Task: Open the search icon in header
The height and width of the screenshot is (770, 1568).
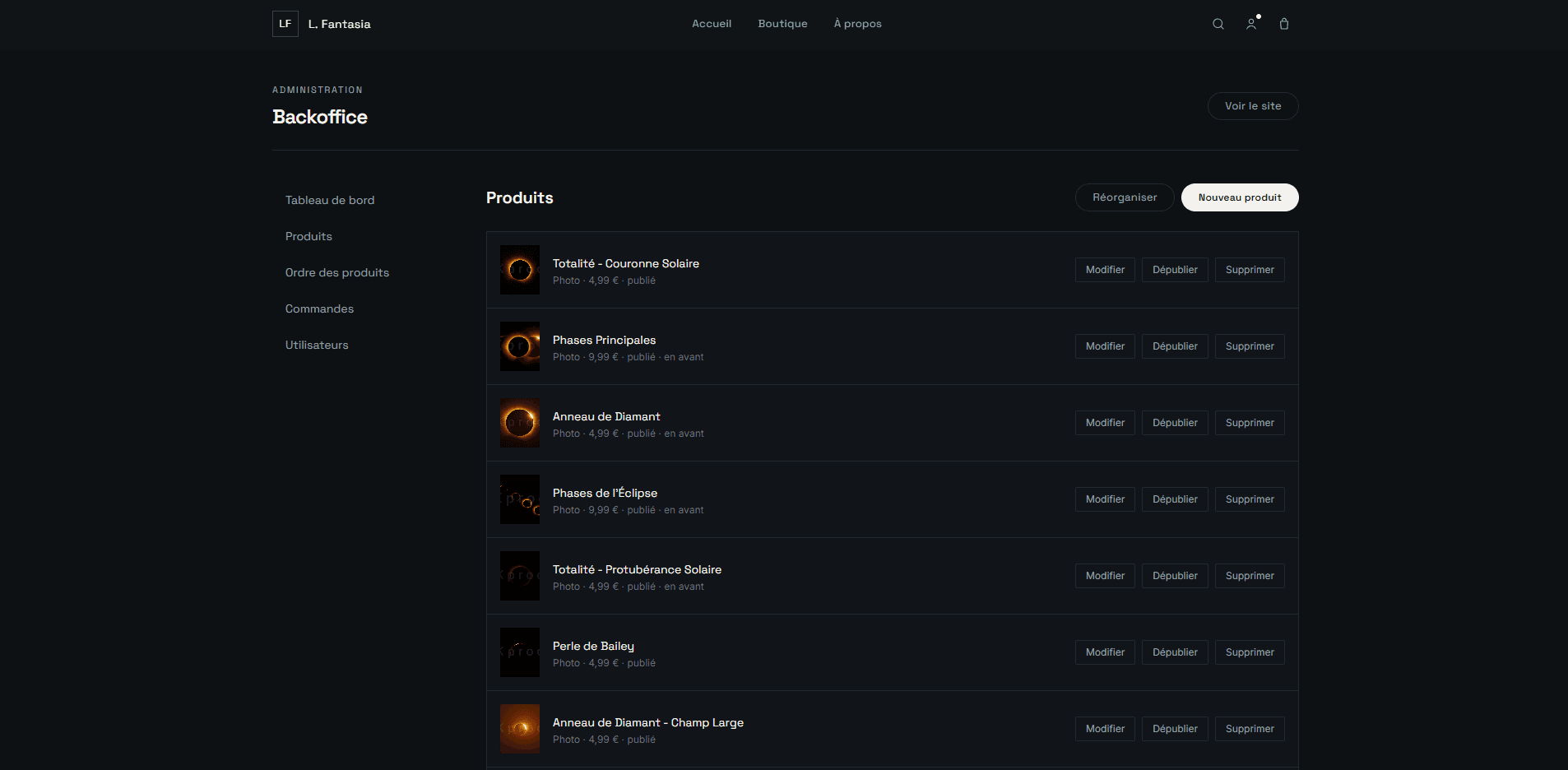Action: [1218, 24]
